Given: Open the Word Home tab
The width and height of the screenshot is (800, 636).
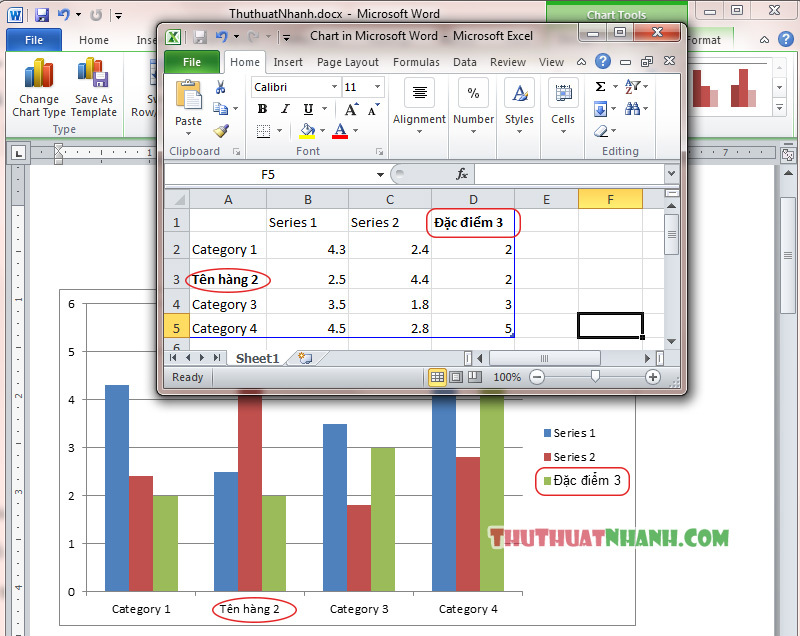Looking at the screenshot, I should click(94, 40).
